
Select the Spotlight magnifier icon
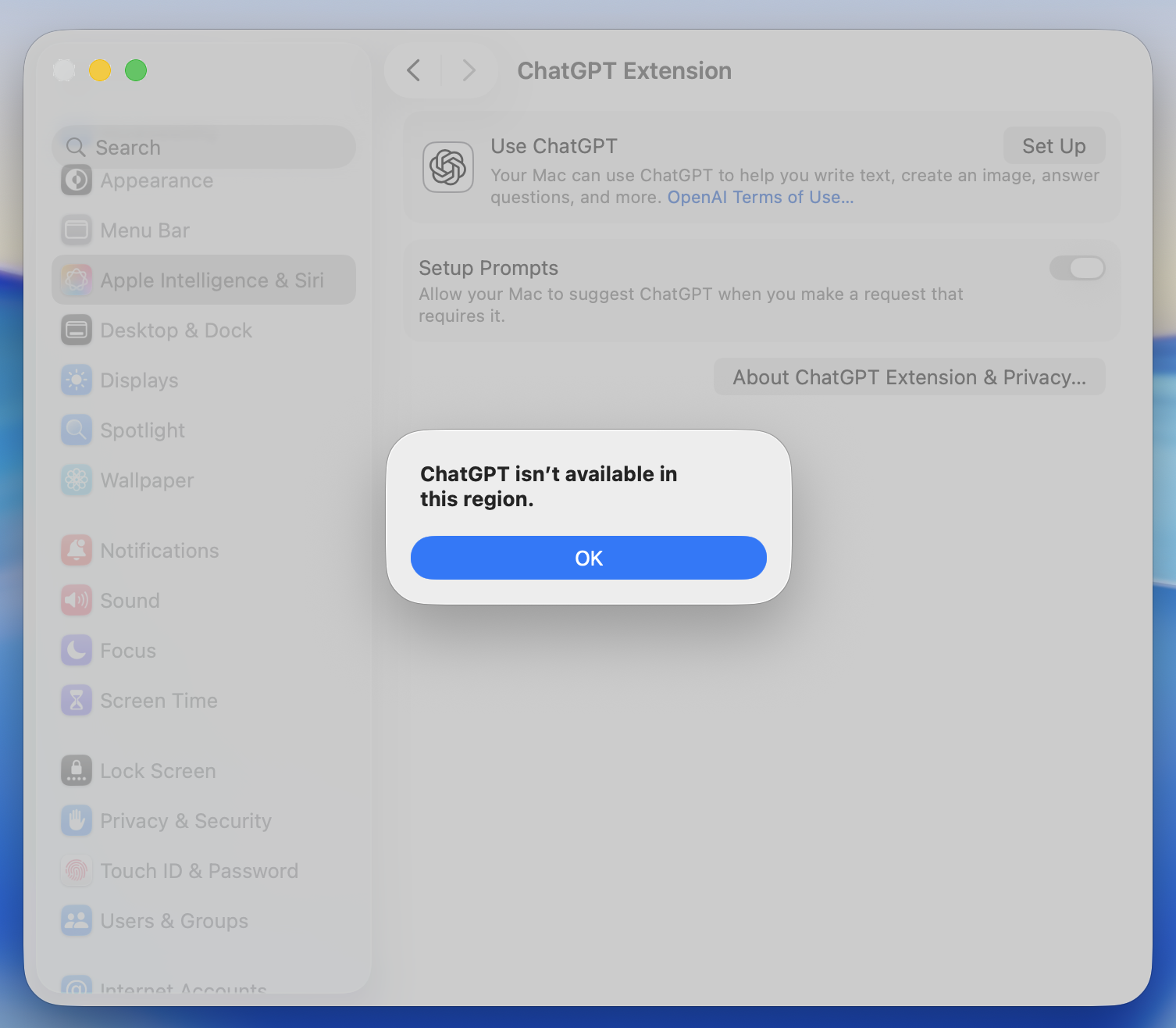click(77, 430)
